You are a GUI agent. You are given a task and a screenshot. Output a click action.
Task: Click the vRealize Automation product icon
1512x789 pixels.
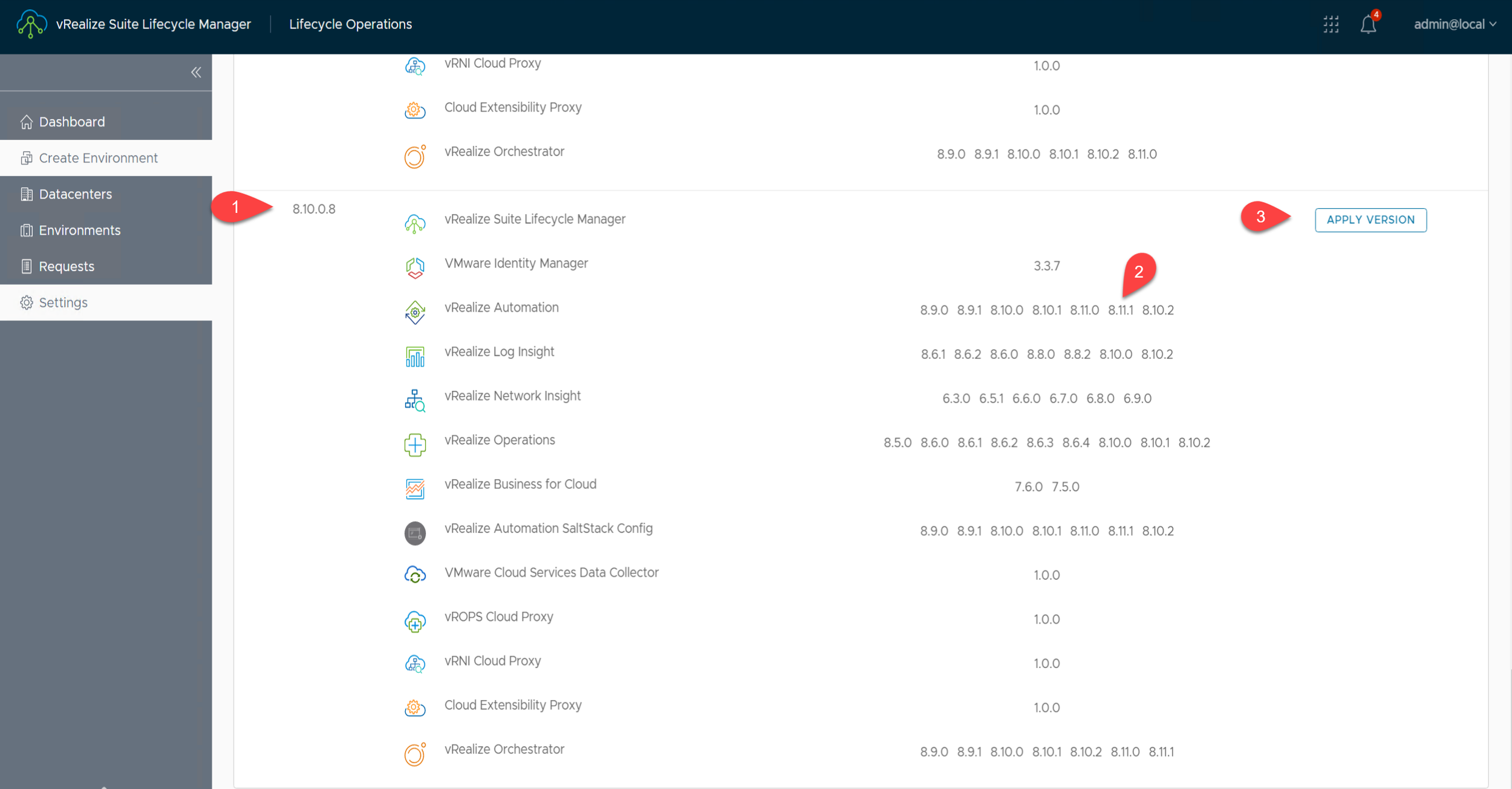[x=415, y=312]
